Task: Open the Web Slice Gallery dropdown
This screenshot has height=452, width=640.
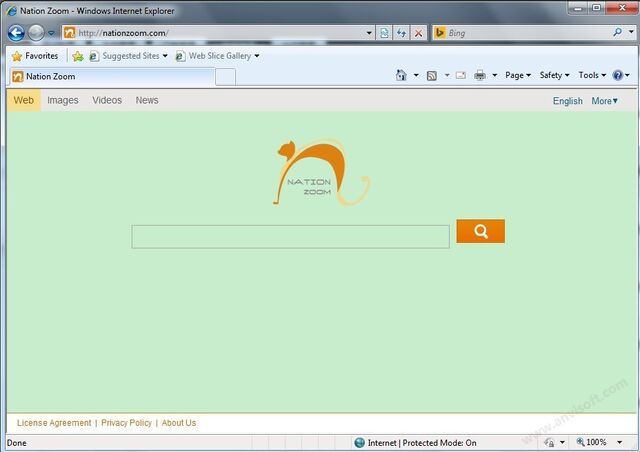Action: [x=218, y=56]
